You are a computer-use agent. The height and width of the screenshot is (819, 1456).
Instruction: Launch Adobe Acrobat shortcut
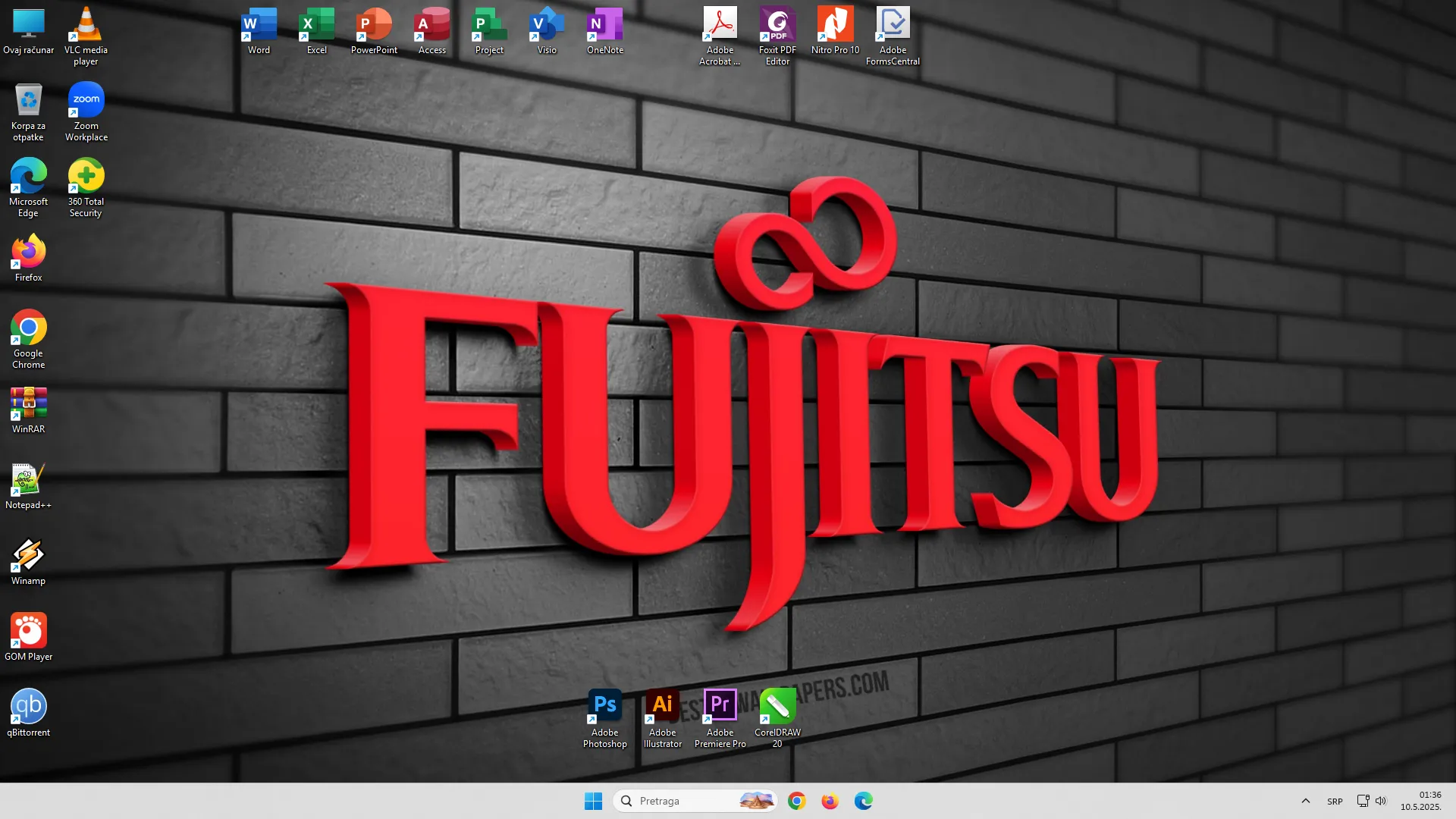point(720,36)
